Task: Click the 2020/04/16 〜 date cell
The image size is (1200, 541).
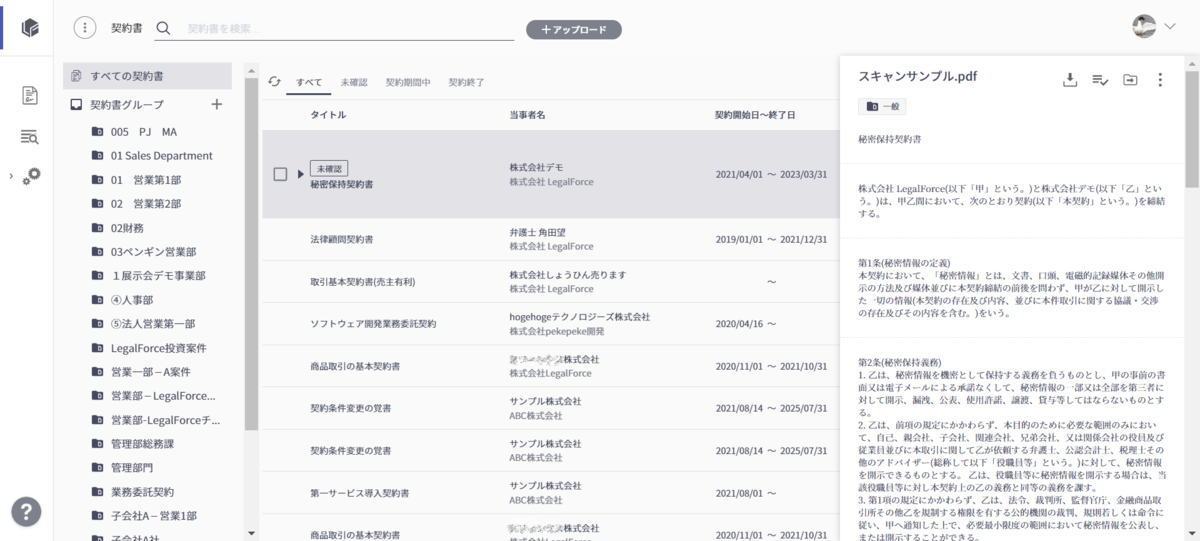Action: pos(746,324)
